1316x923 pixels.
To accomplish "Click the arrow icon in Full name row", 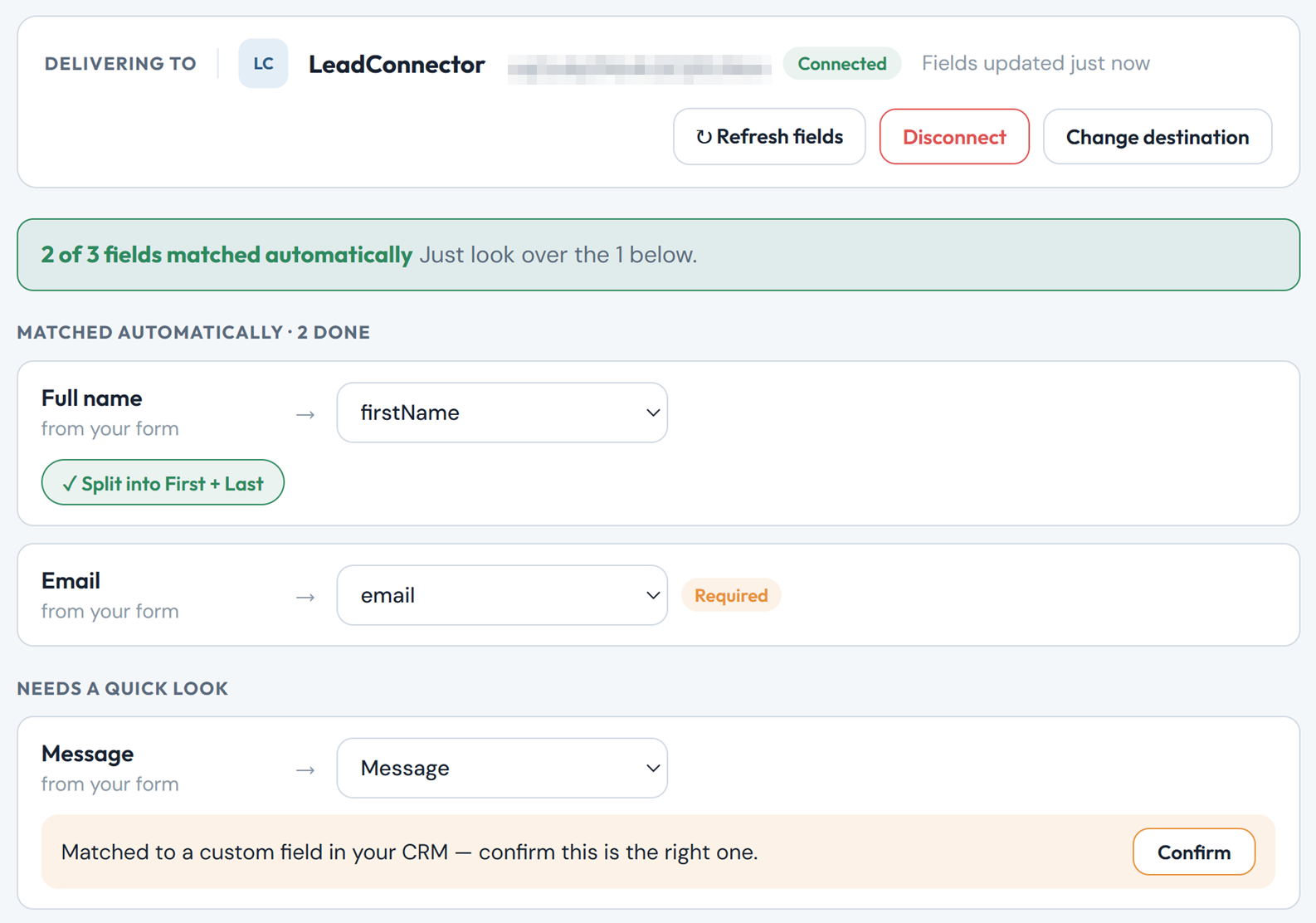I will coord(305,414).
